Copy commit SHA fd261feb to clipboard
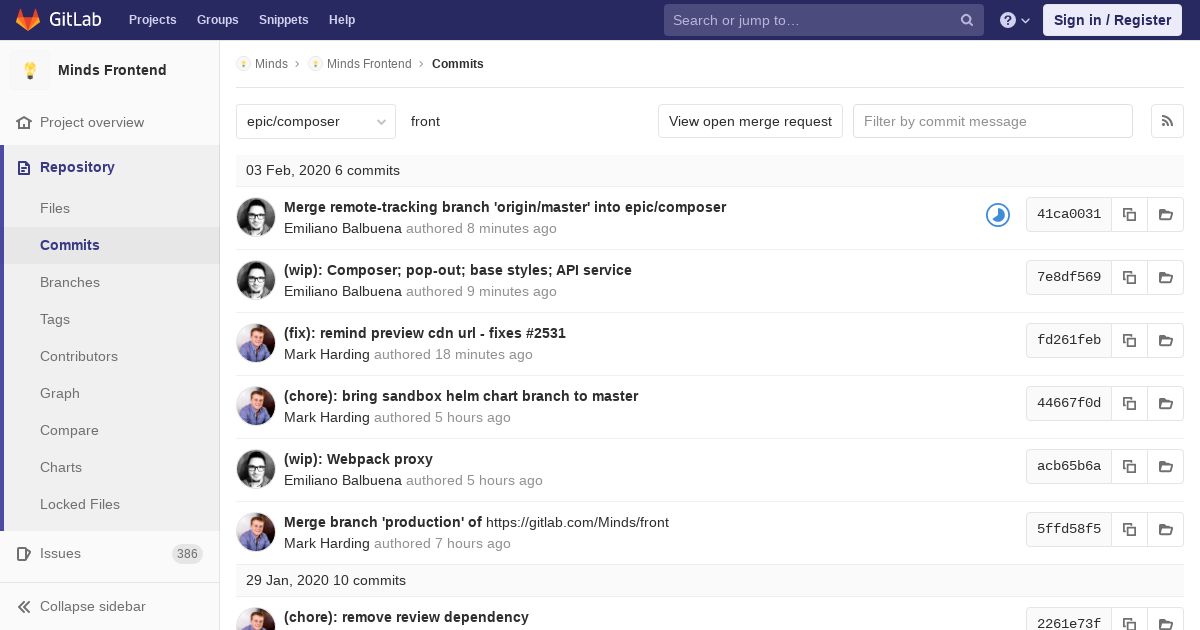The image size is (1200, 630). [x=1129, y=340]
